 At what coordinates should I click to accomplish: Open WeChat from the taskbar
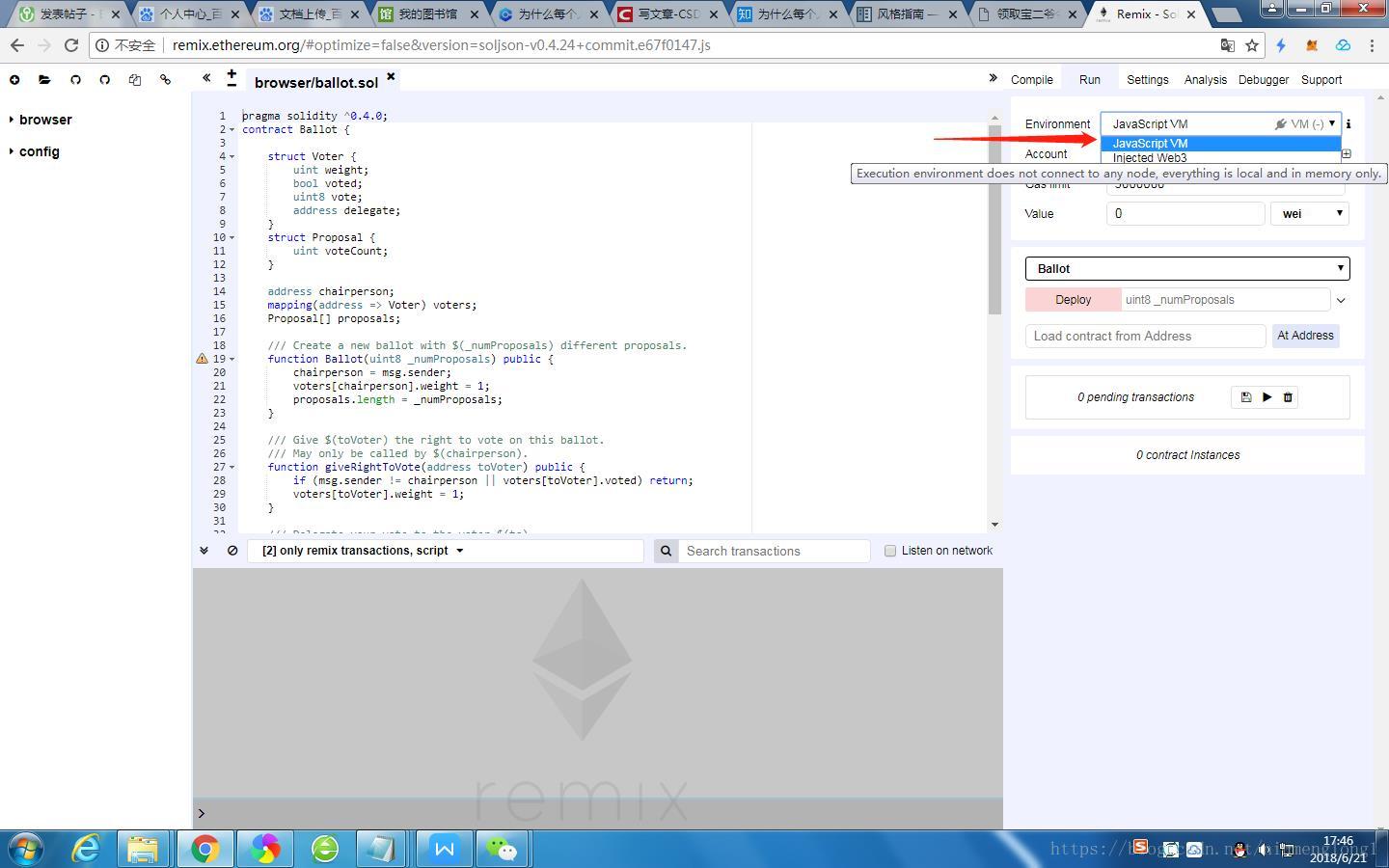502,849
